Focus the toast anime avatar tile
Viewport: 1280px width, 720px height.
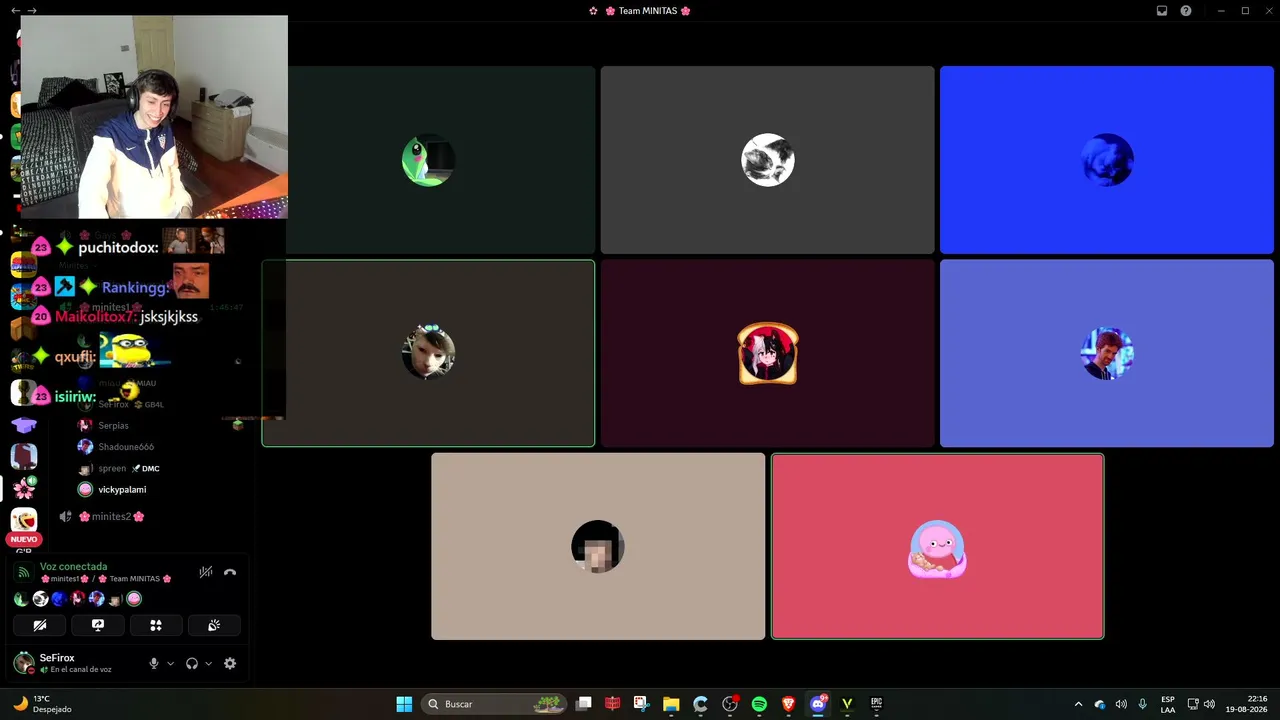pos(768,353)
